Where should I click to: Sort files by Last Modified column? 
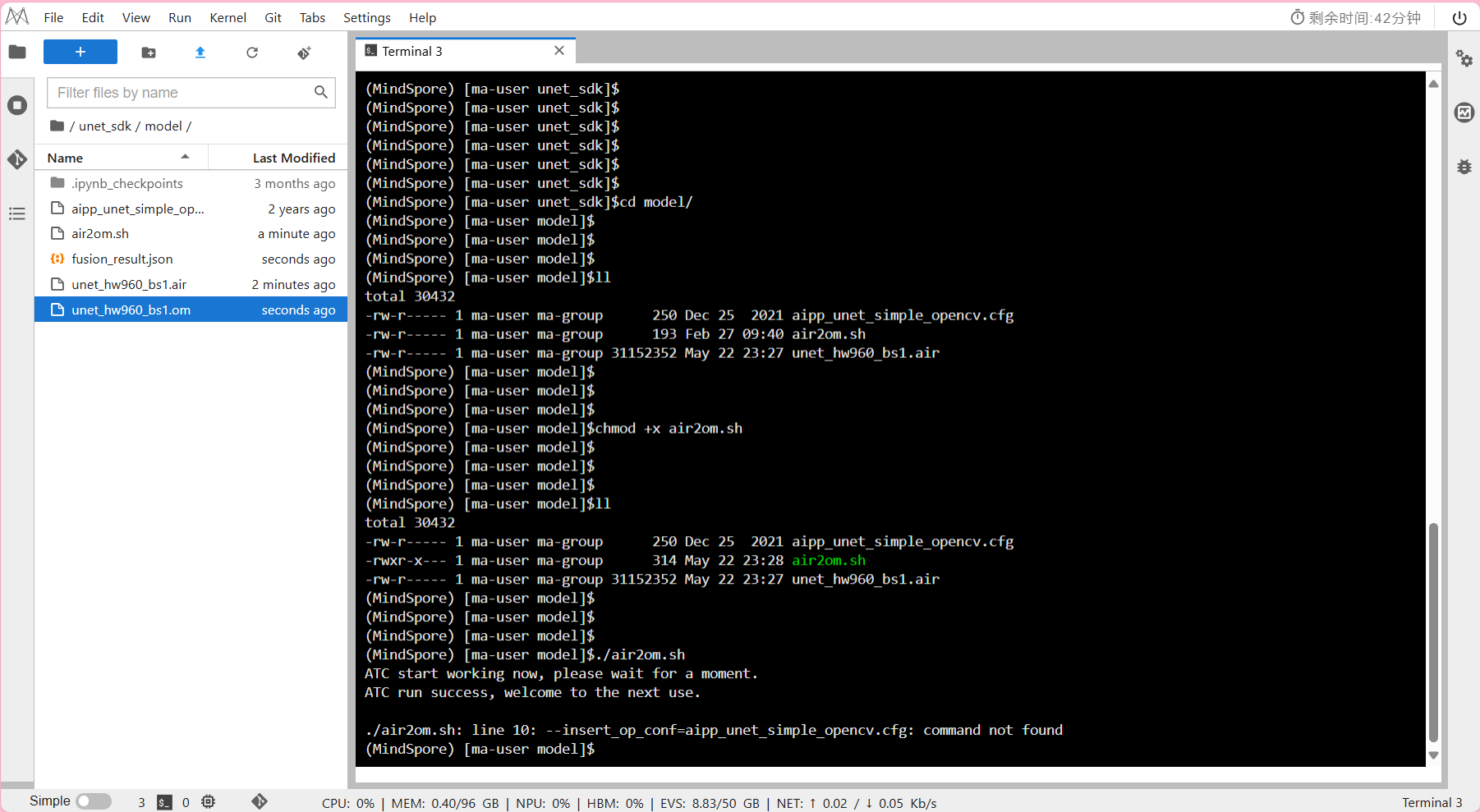click(x=278, y=158)
